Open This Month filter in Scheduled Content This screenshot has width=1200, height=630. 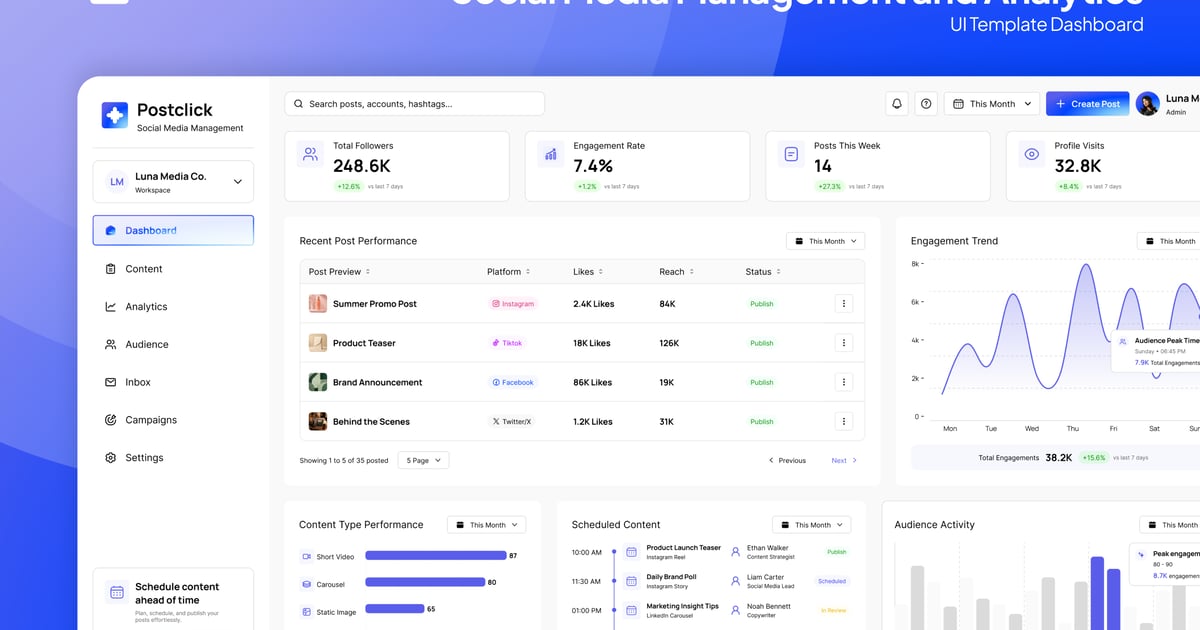tap(812, 525)
